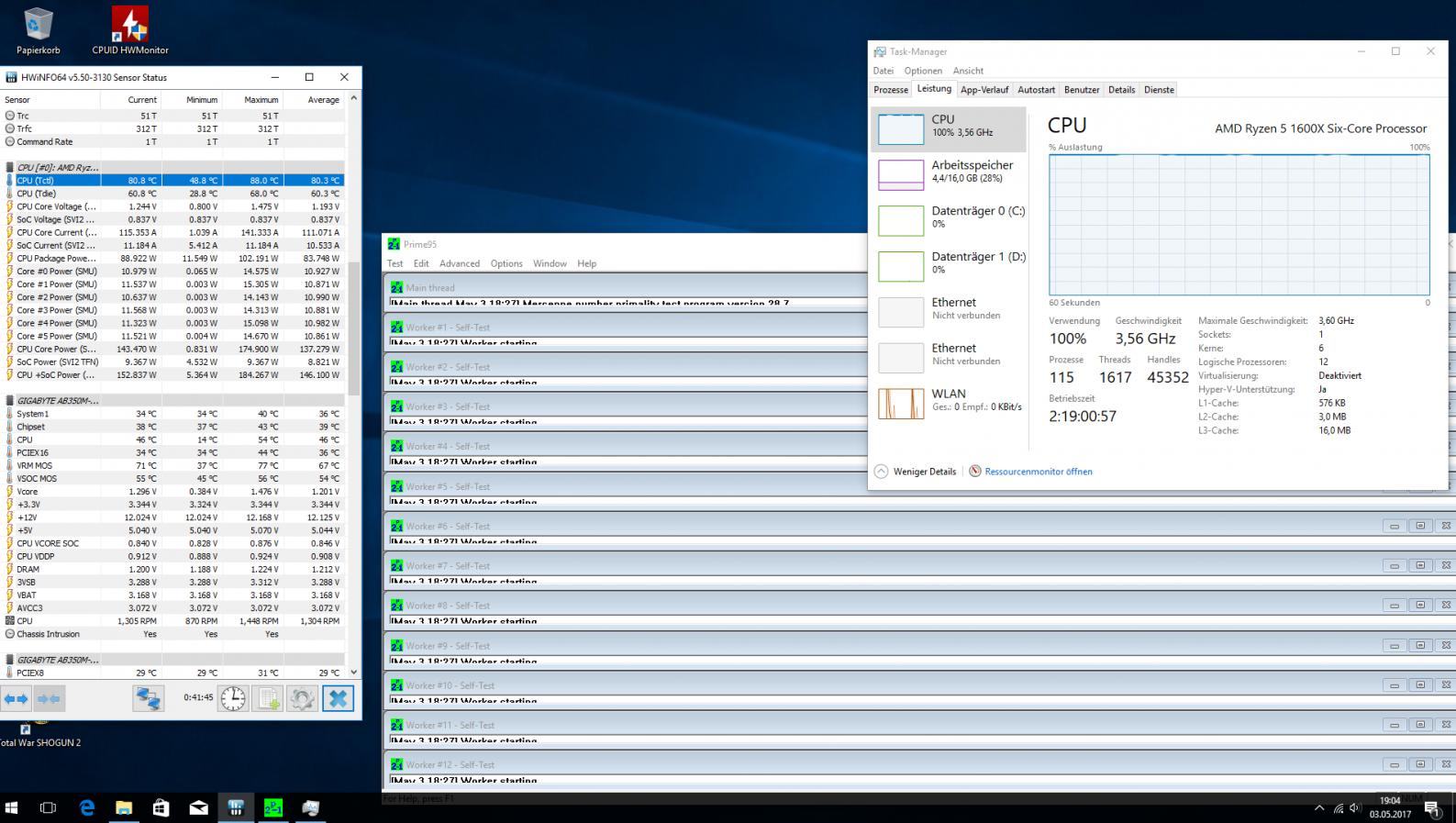Select CPU (Tctl) sensor row

tap(174, 181)
